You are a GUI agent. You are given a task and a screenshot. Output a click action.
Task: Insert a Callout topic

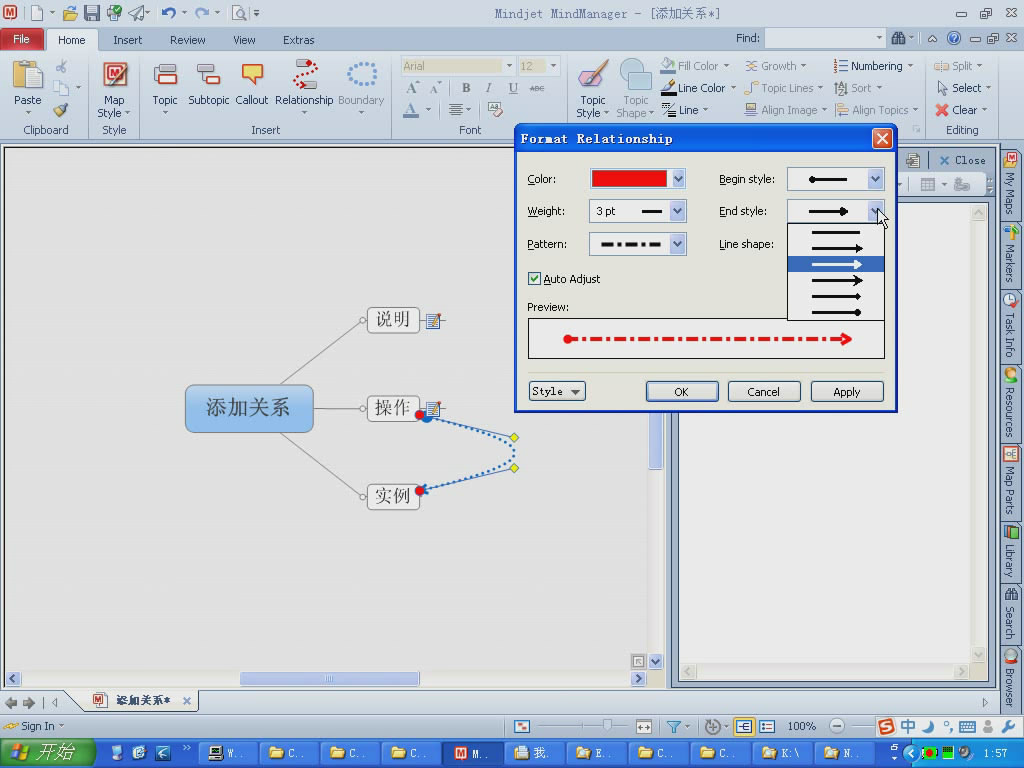pyautogui.click(x=251, y=74)
